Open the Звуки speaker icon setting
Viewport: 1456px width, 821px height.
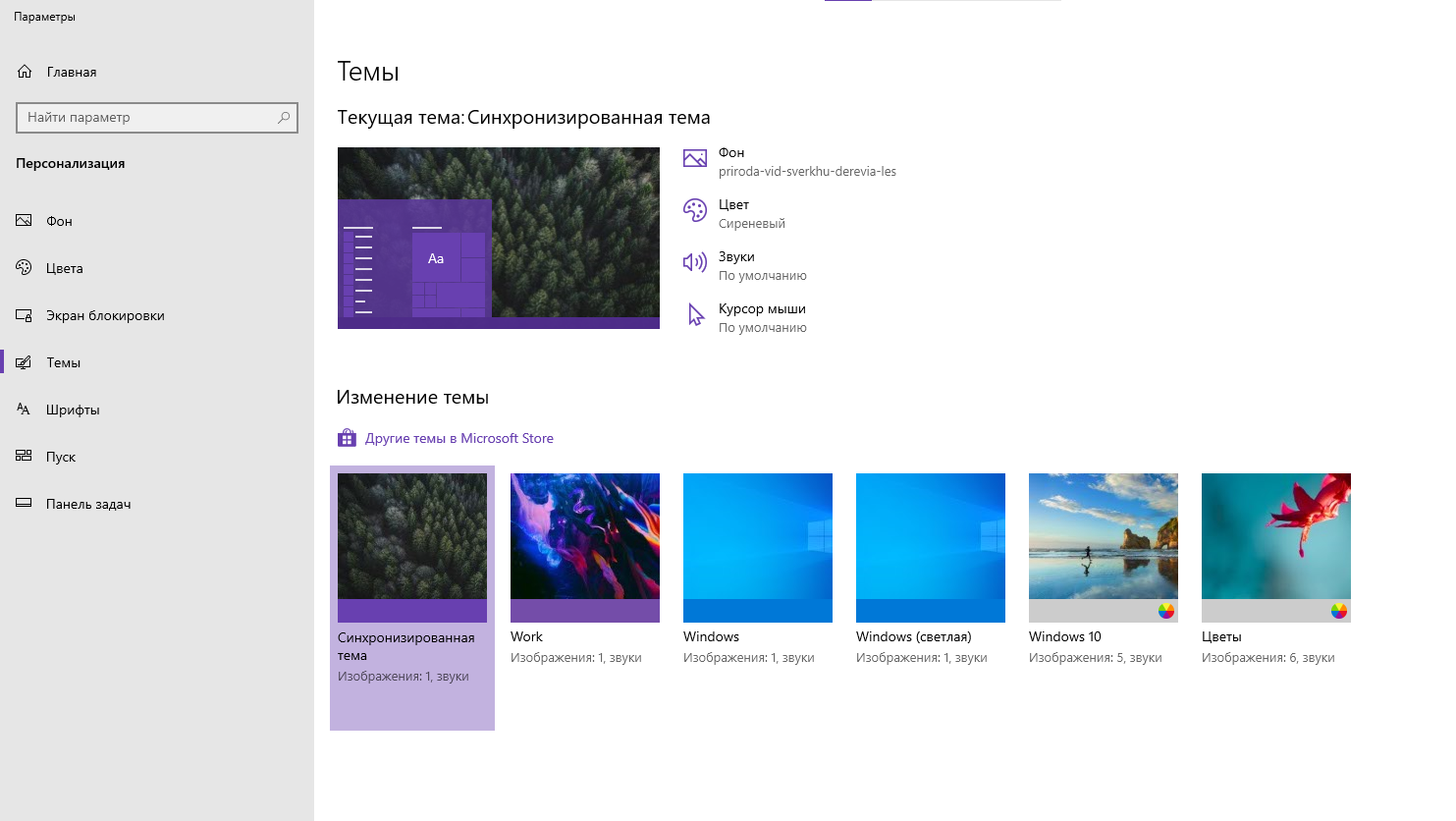pyautogui.click(x=695, y=262)
